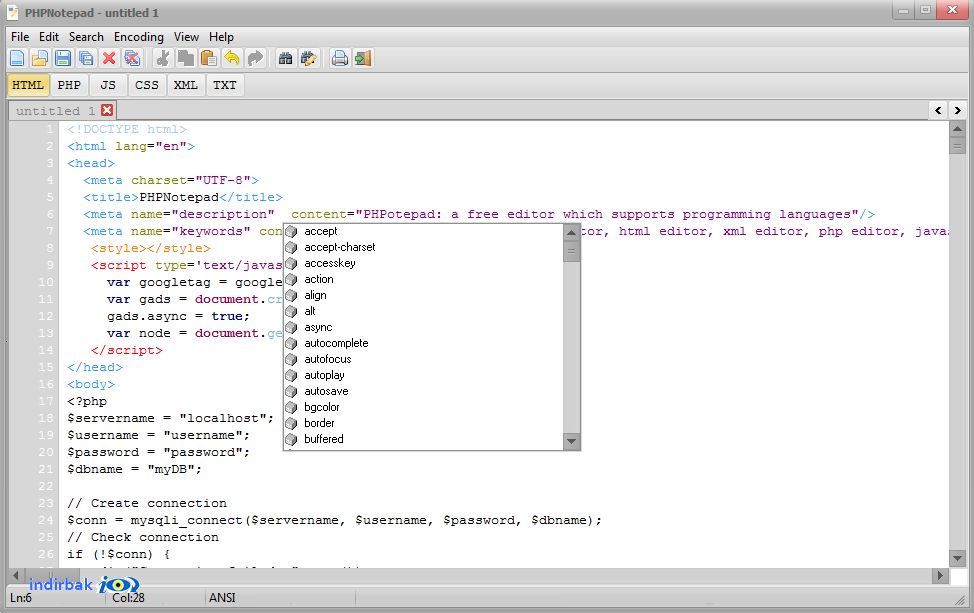The image size is (974, 613).
Task: Redo using the gray arrow icon
Action: coord(255,58)
